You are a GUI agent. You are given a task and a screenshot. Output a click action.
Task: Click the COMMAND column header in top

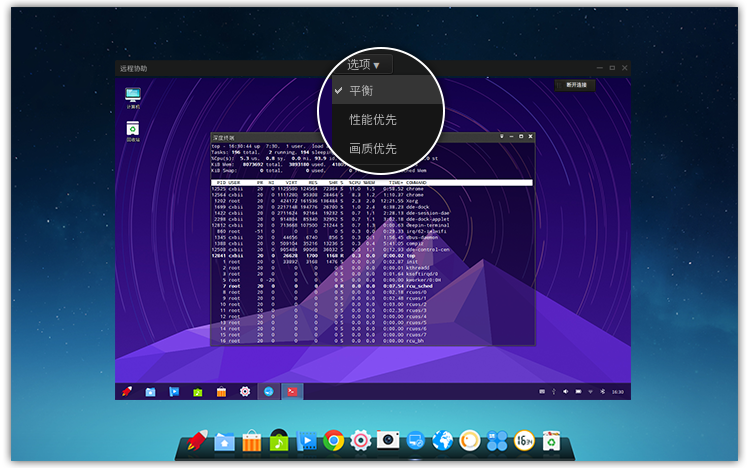(416, 182)
